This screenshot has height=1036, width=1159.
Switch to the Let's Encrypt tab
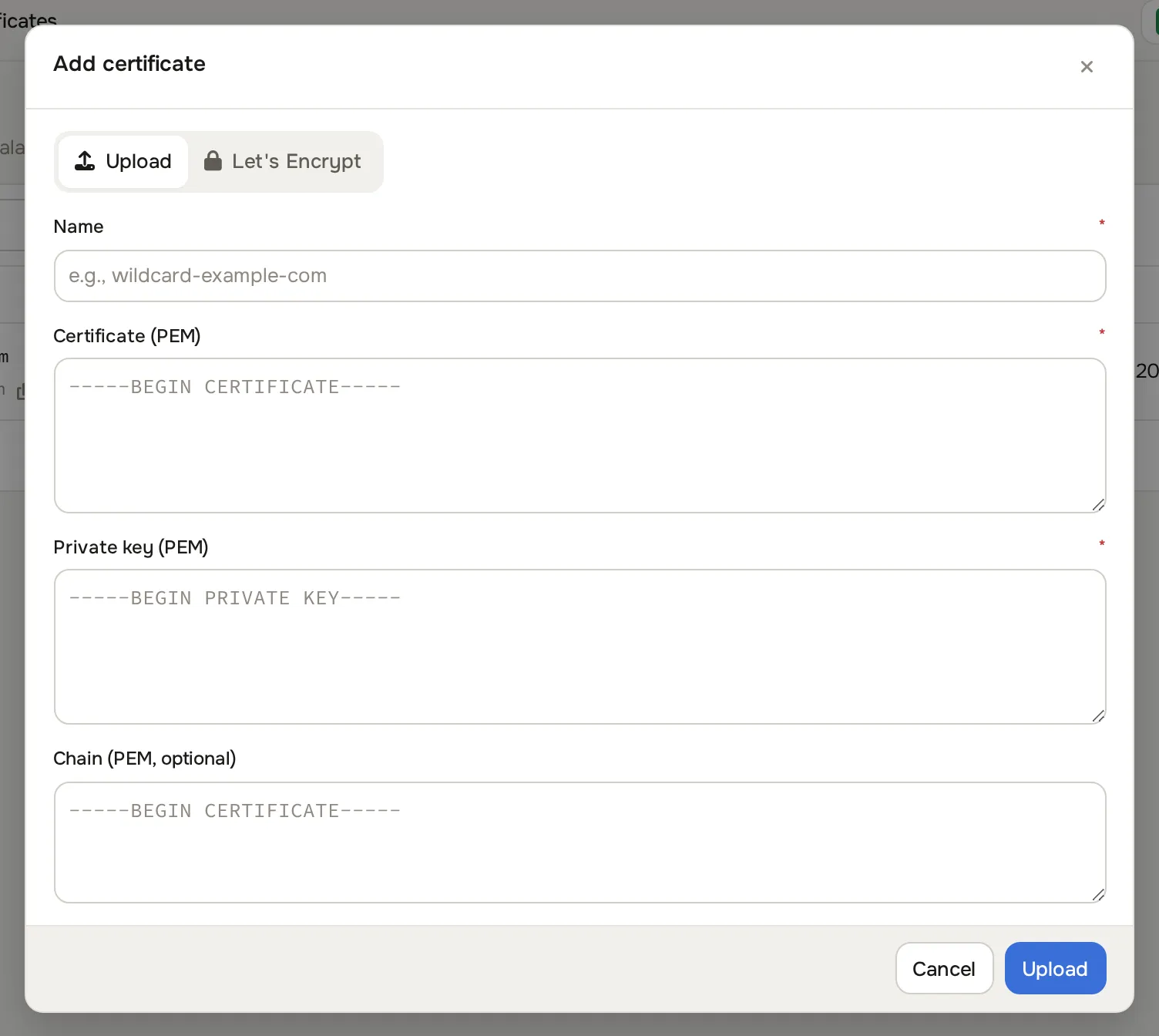pos(283,161)
